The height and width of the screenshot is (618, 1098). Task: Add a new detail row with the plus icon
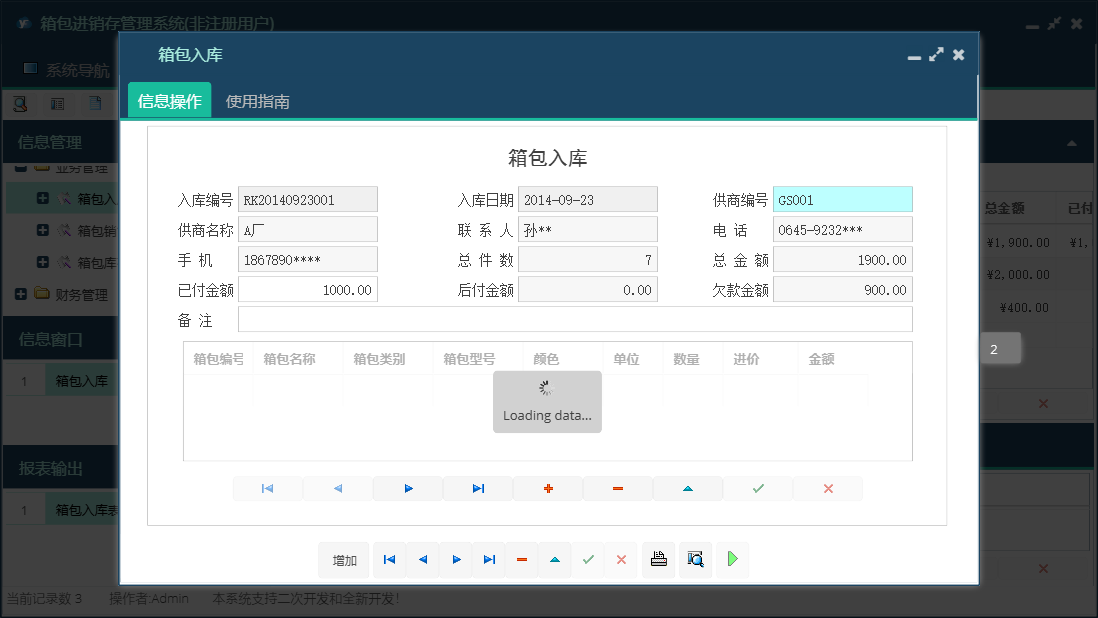[x=548, y=488]
